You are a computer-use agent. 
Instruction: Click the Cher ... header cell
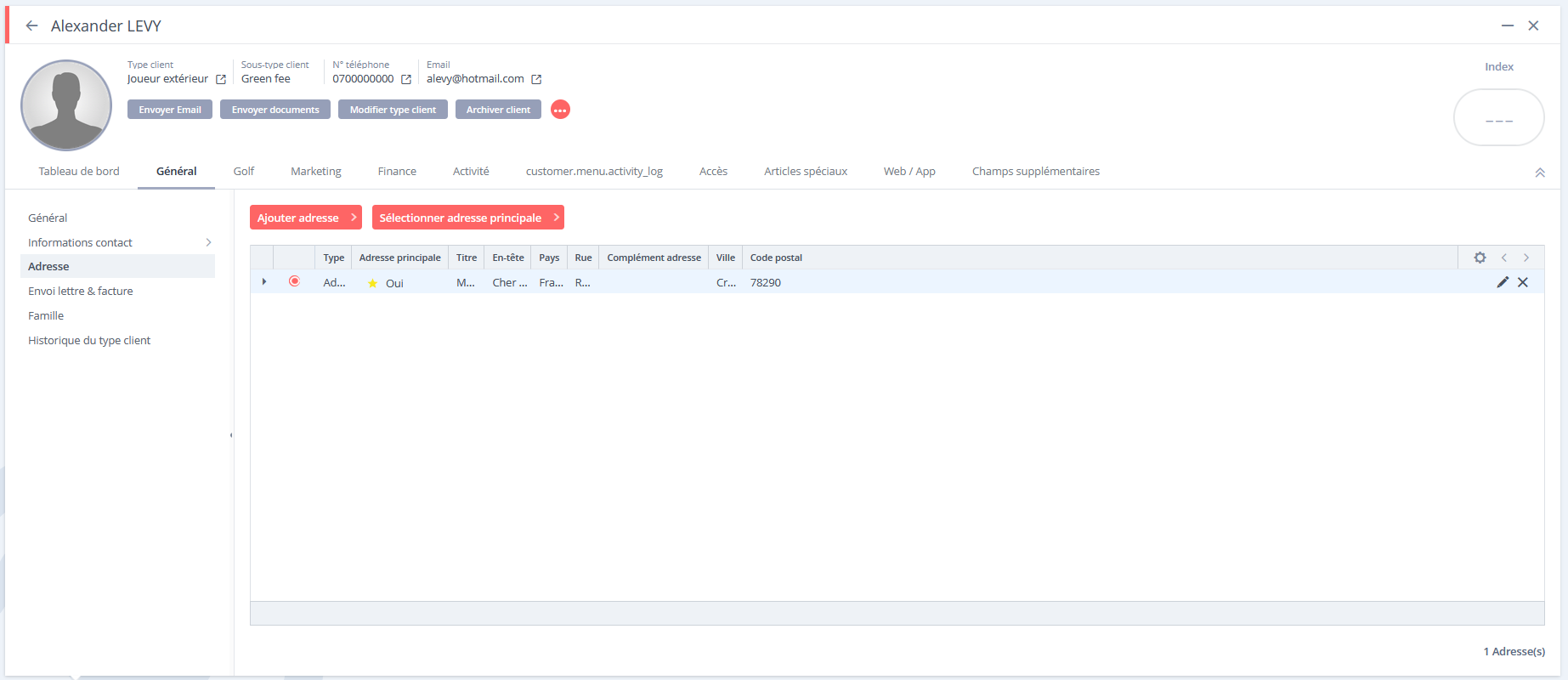click(510, 282)
